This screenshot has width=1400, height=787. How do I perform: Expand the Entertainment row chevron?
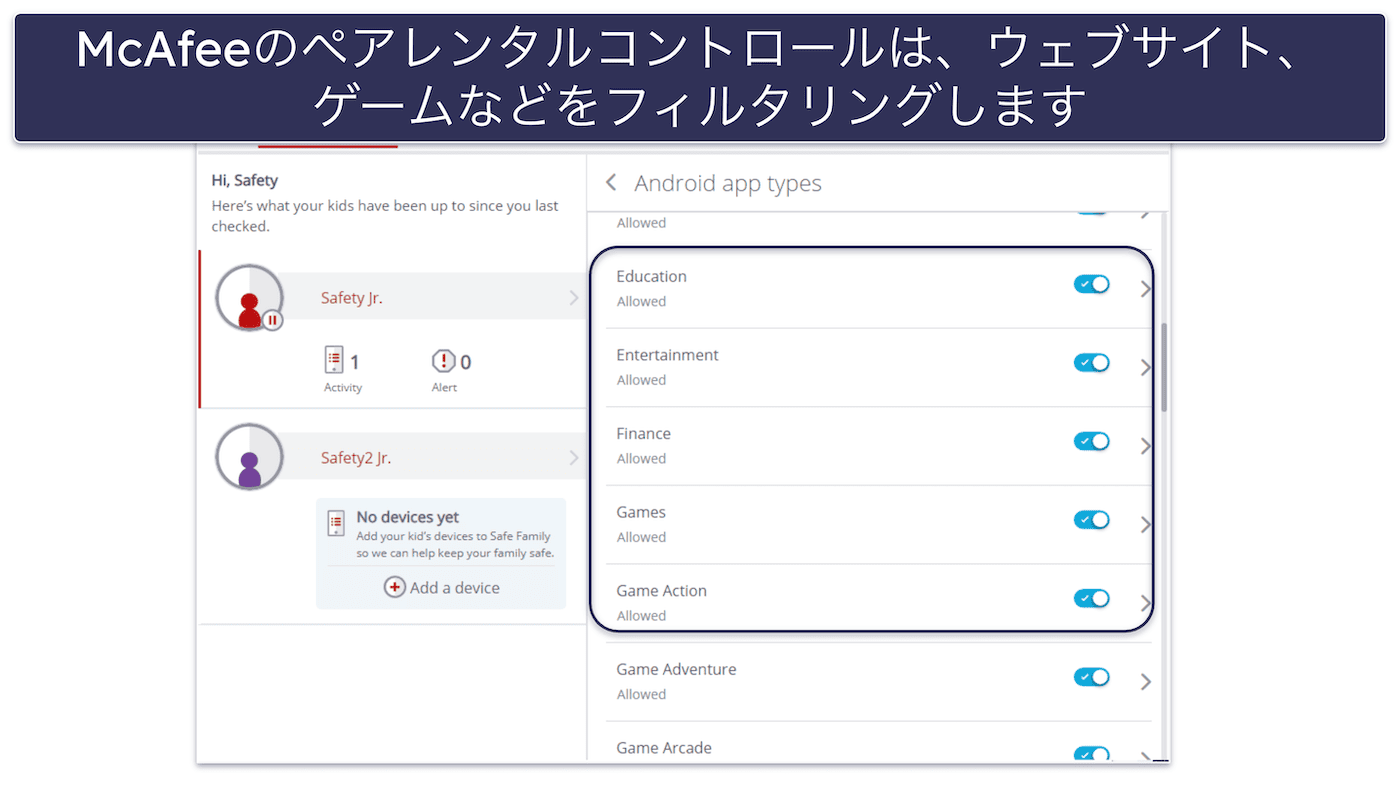click(x=1146, y=367)
